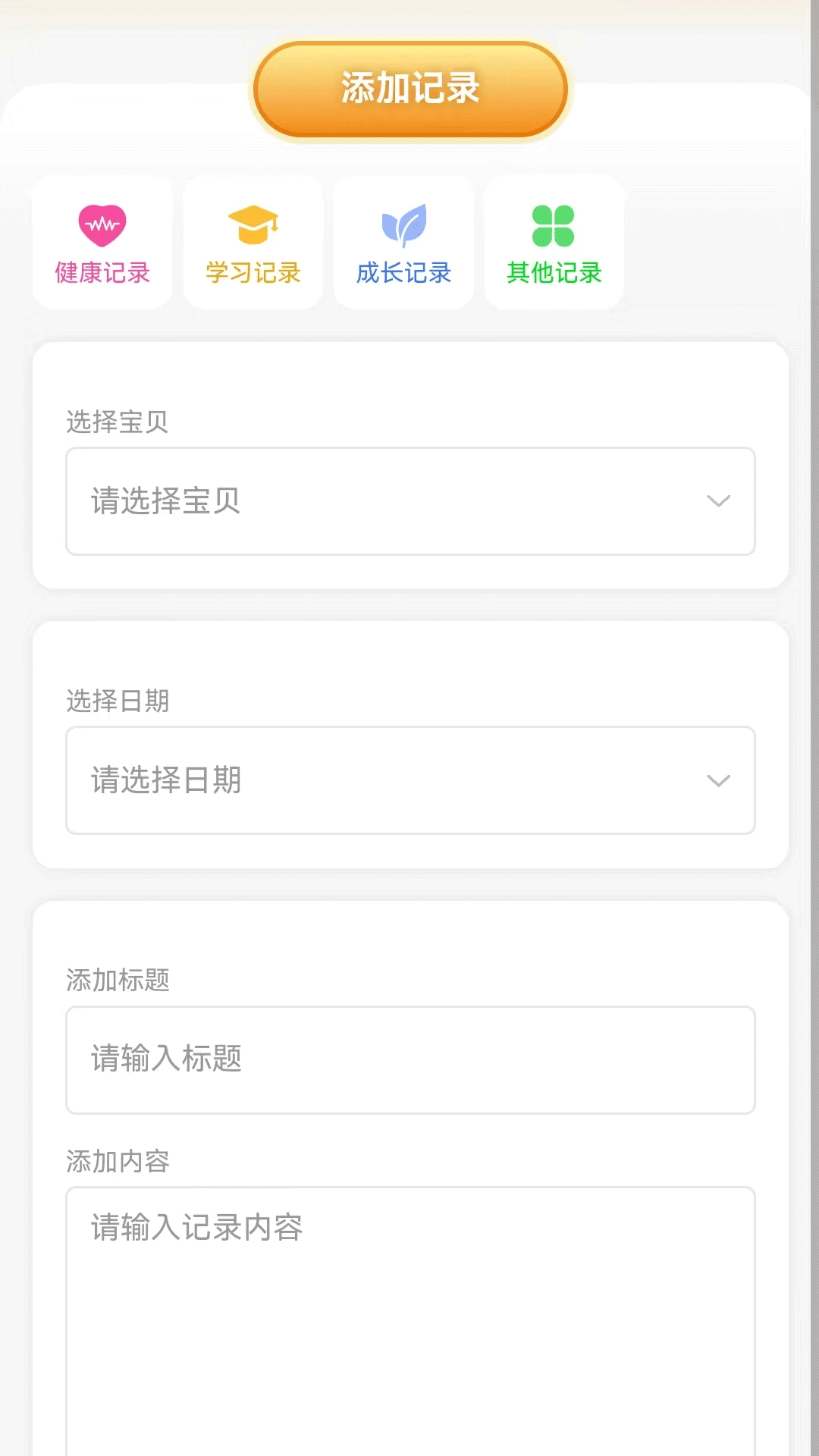819x1456 pixels.
Task: Switch to the 健康记录 tab label
Action: pos(102,273)
